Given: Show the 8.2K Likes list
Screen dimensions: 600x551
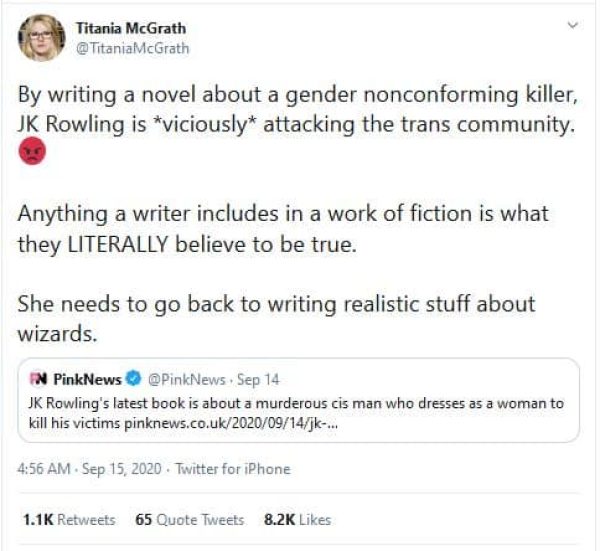Looking at the screenshot, I should point(297,519).
